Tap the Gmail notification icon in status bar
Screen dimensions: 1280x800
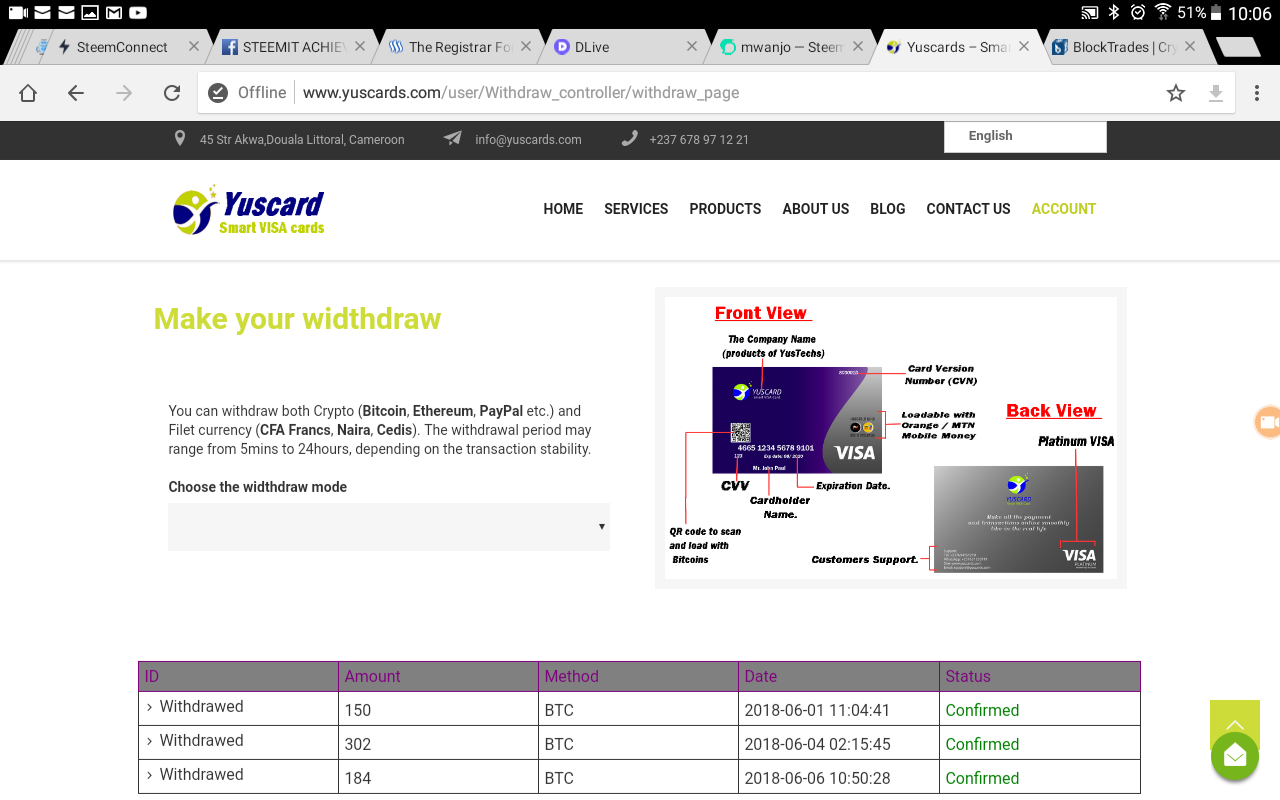(114, 13)
